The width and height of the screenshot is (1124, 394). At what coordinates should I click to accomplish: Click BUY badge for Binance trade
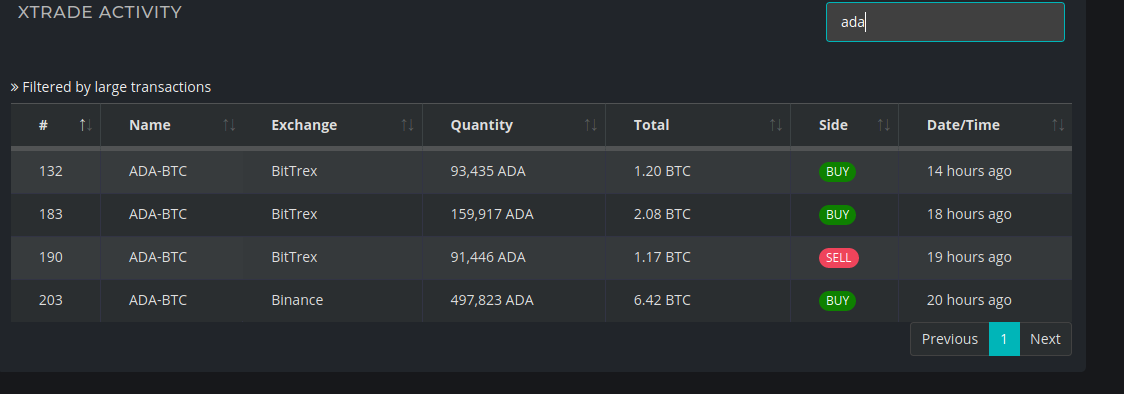point(837,301)
